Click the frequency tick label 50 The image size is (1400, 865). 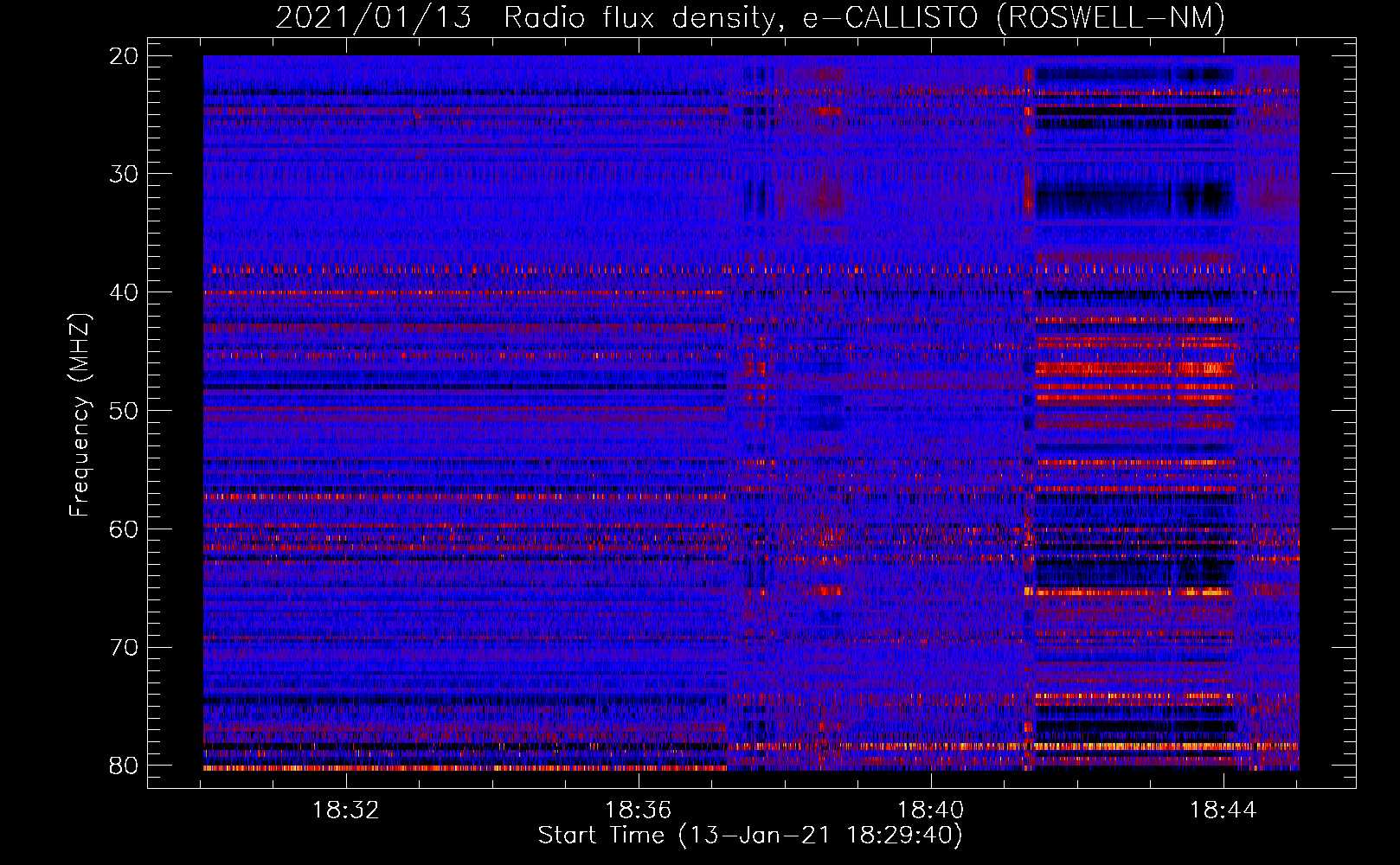tap(124, 411)
